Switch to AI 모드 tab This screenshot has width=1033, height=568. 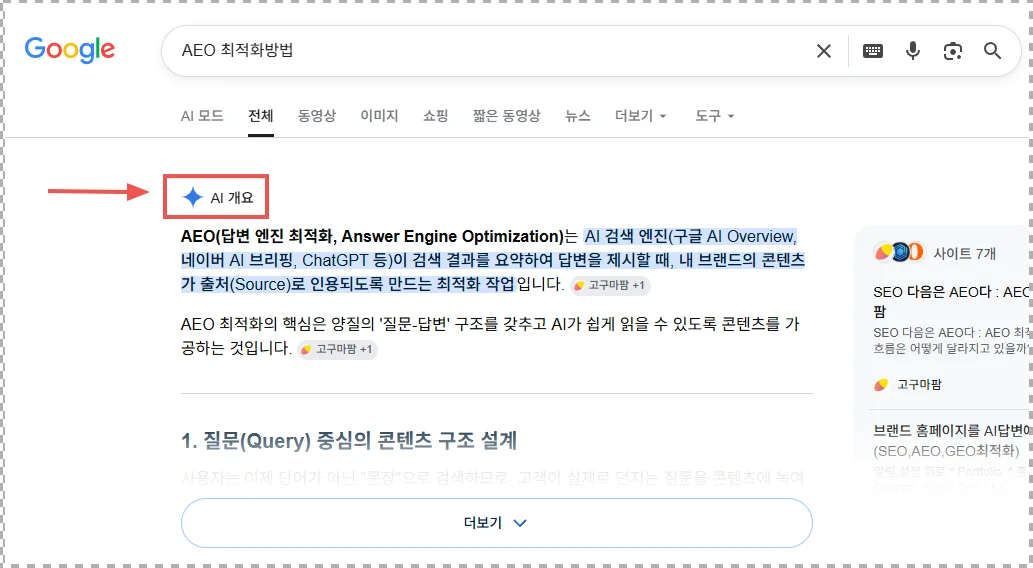(202, 116)
